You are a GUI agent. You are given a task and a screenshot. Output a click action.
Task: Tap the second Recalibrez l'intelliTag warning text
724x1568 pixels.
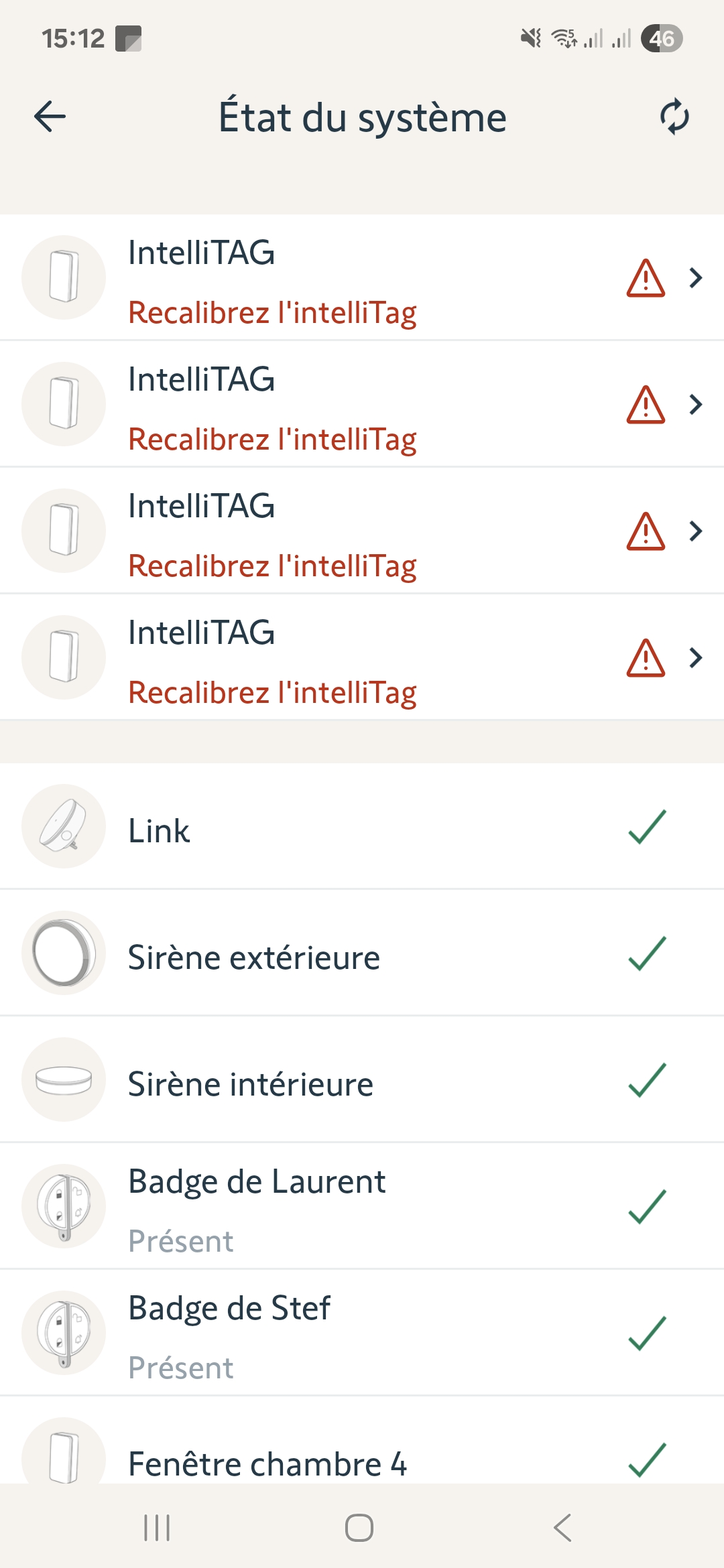pos(272,440)
